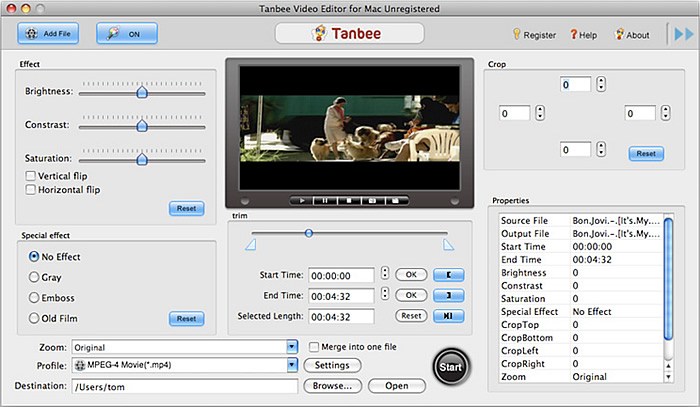This screenshot has width=700, height=407.
Task: Play the video preview
Action: (x=302, y=201)
